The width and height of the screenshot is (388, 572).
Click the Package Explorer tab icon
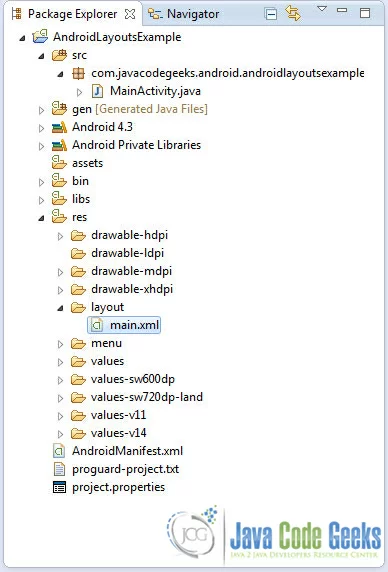[x=17, y=14]
